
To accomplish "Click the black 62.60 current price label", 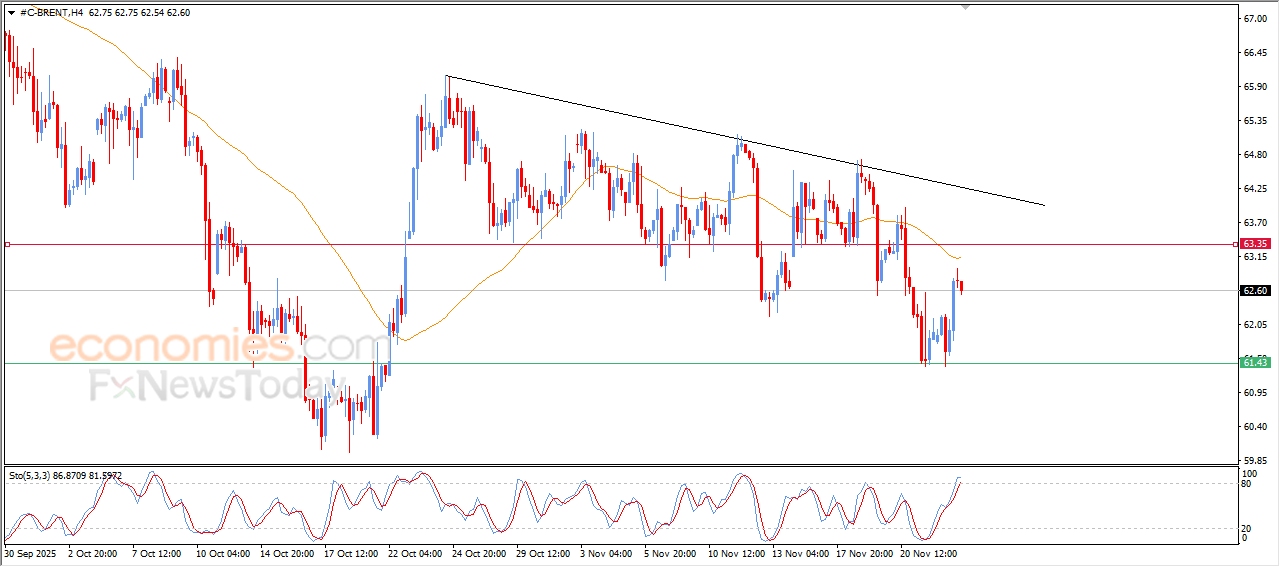I will click(x=1255, y=290).
